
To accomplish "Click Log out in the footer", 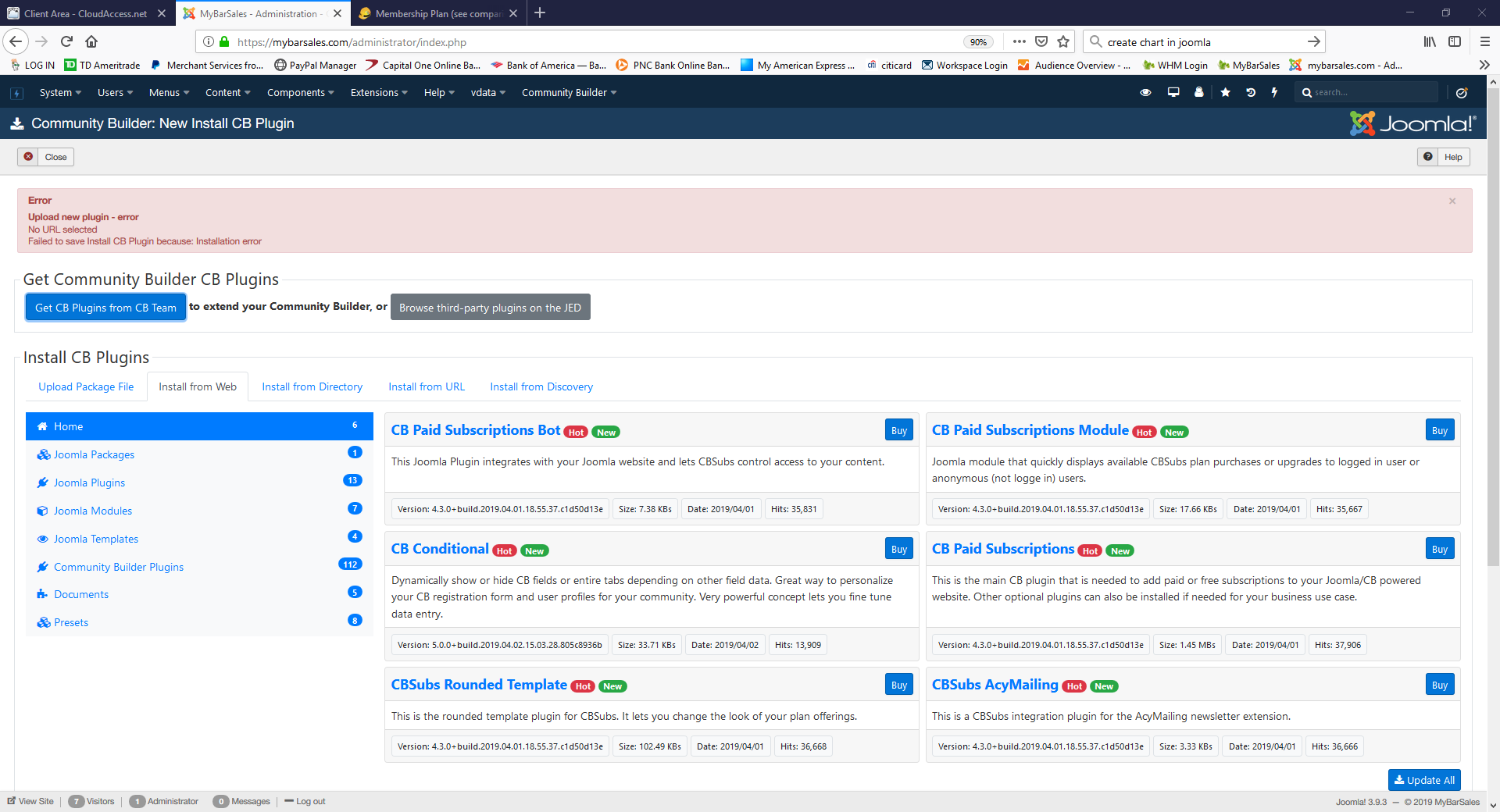I will point(305,801).
